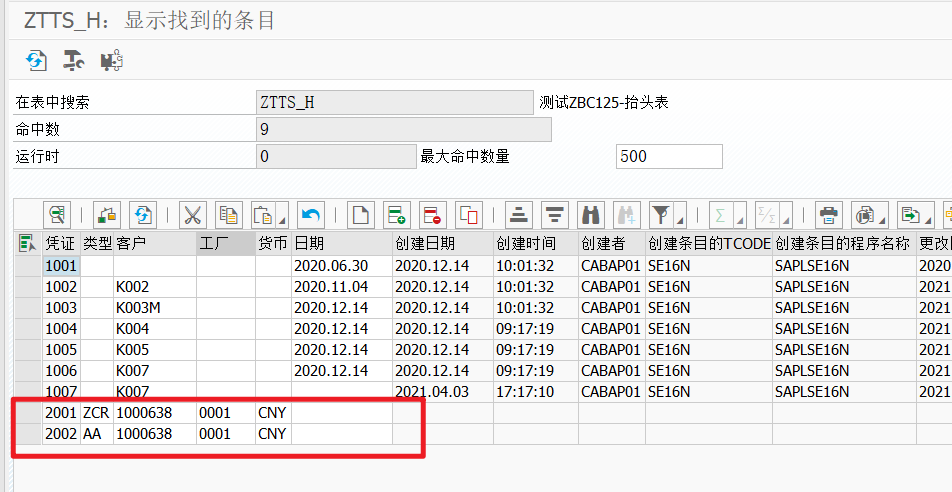Click the Cut scissors icon
This screenshot has height=492, width=952.
pos(192,215)
